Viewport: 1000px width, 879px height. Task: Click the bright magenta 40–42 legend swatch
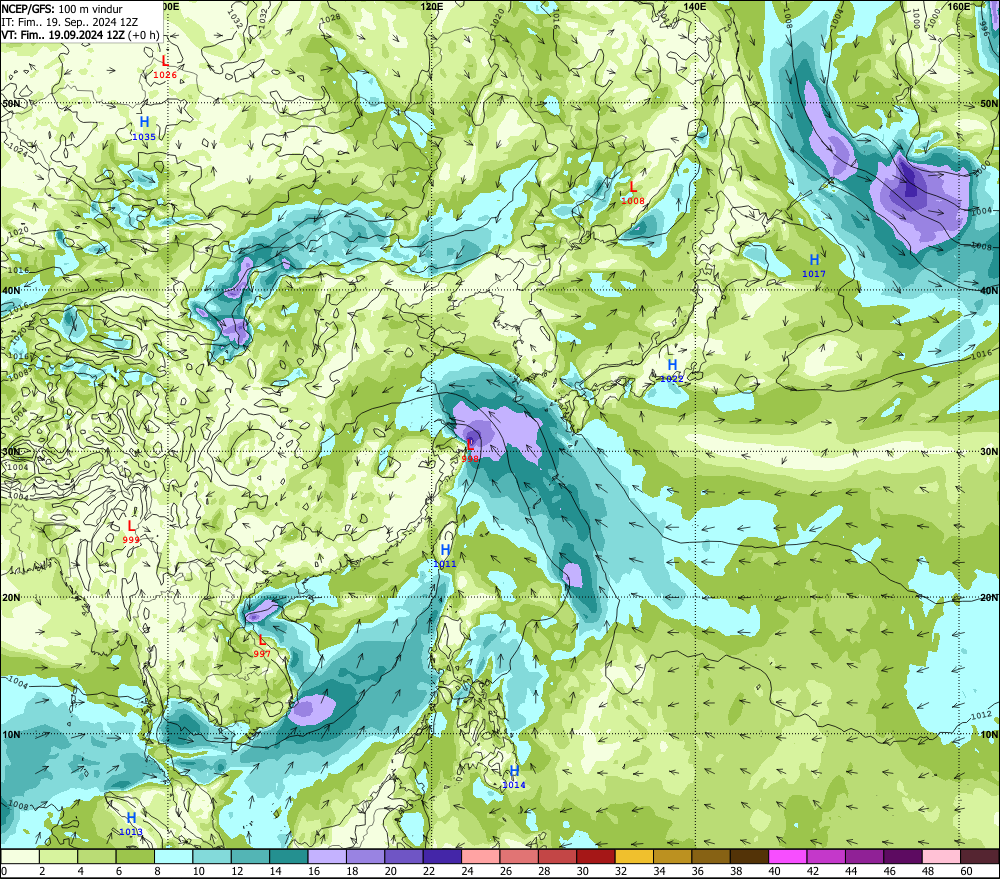pyautogui.click(x=788, y=856)
